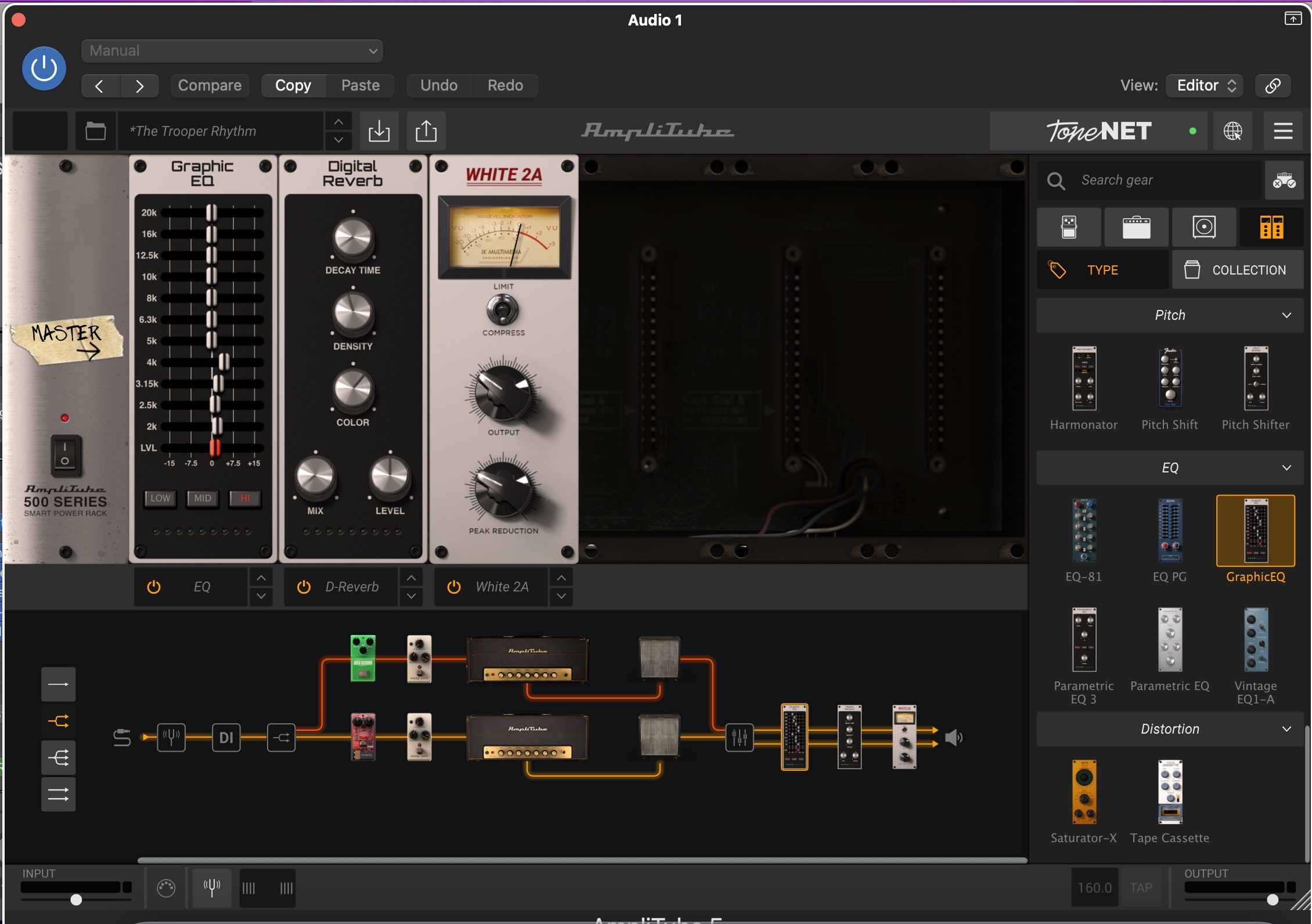This screenshot has height=924, width=1312.
Task: Click the mixer block in signal chain
Action: tap(740, 737)
